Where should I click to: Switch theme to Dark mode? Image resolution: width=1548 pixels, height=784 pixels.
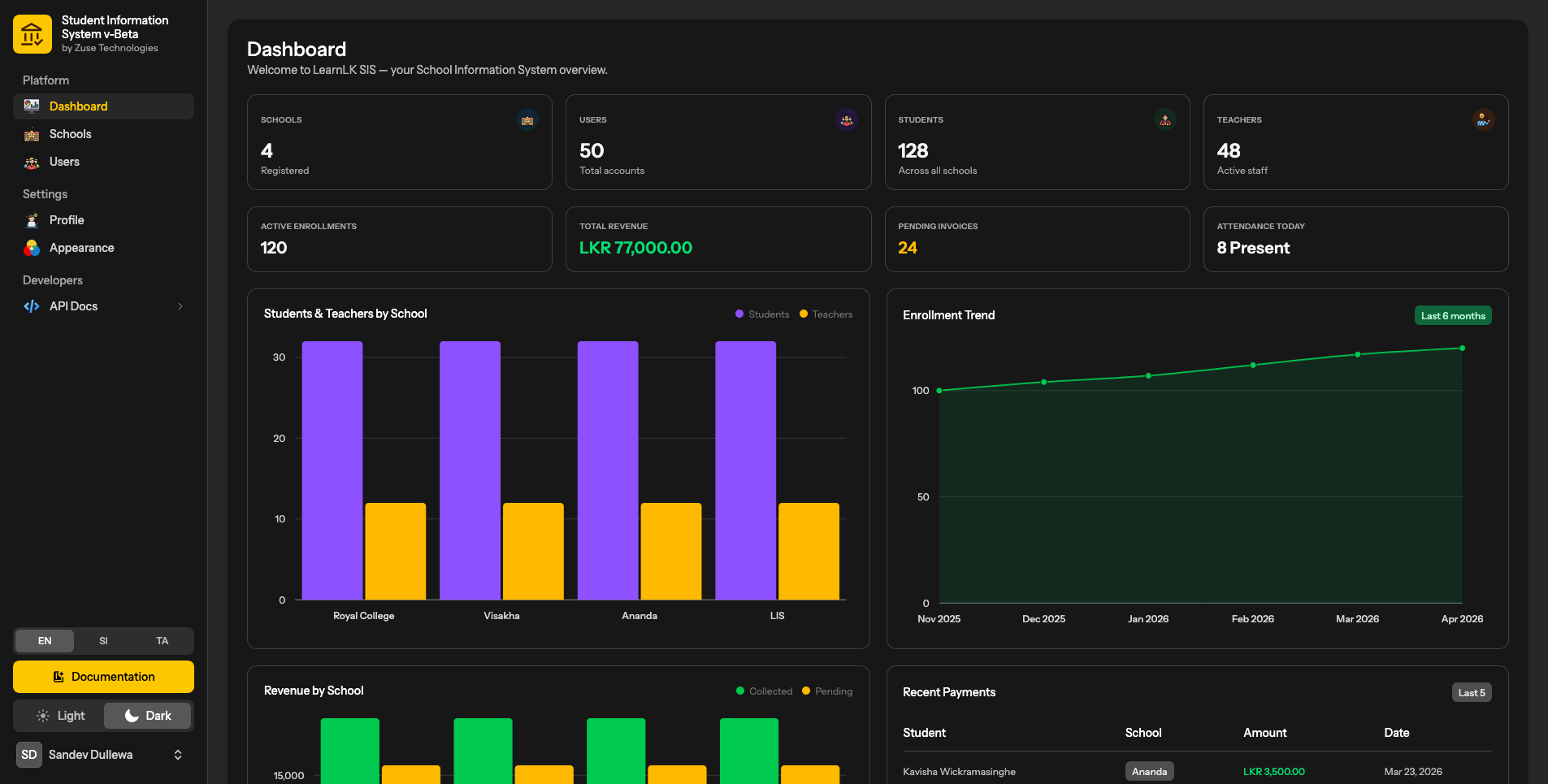coord(148,716)
